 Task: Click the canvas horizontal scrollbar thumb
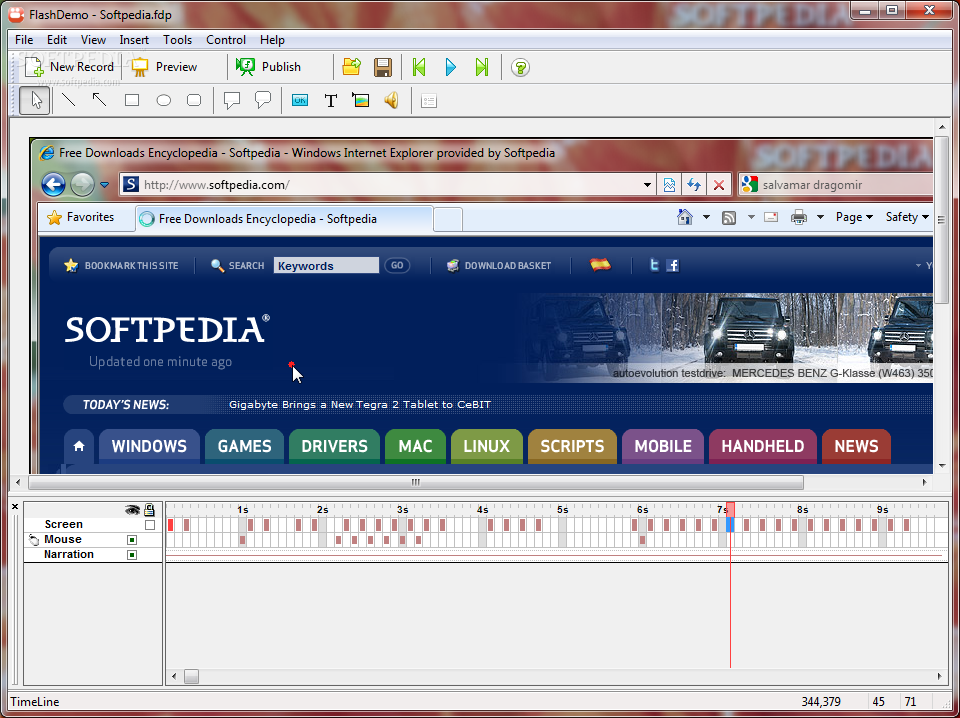(x=416, y=482)
